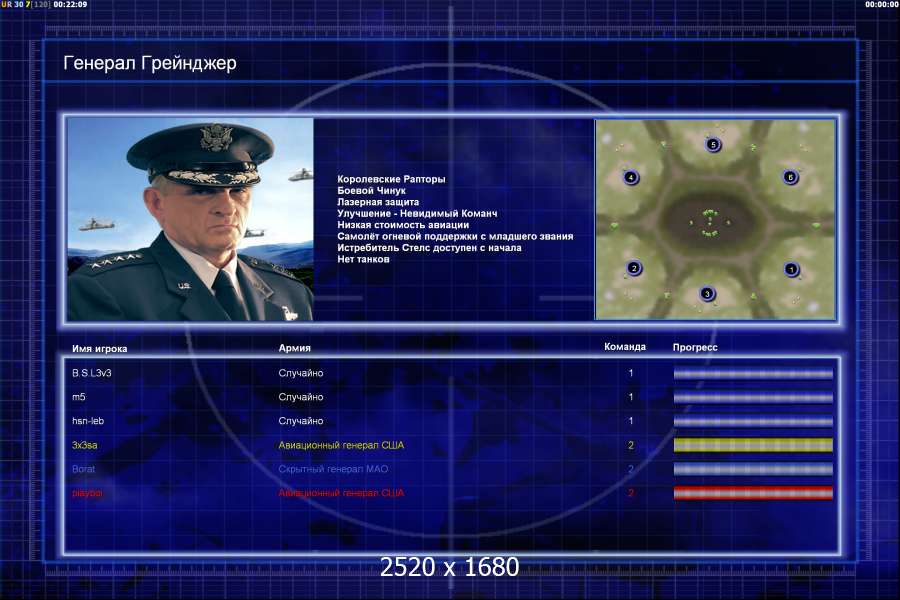Image resolution: width=900 pixels, height=600 pixels.
Task: Click yellow team number 2 in 3x3sa row
Action: (x=631, y=445)
